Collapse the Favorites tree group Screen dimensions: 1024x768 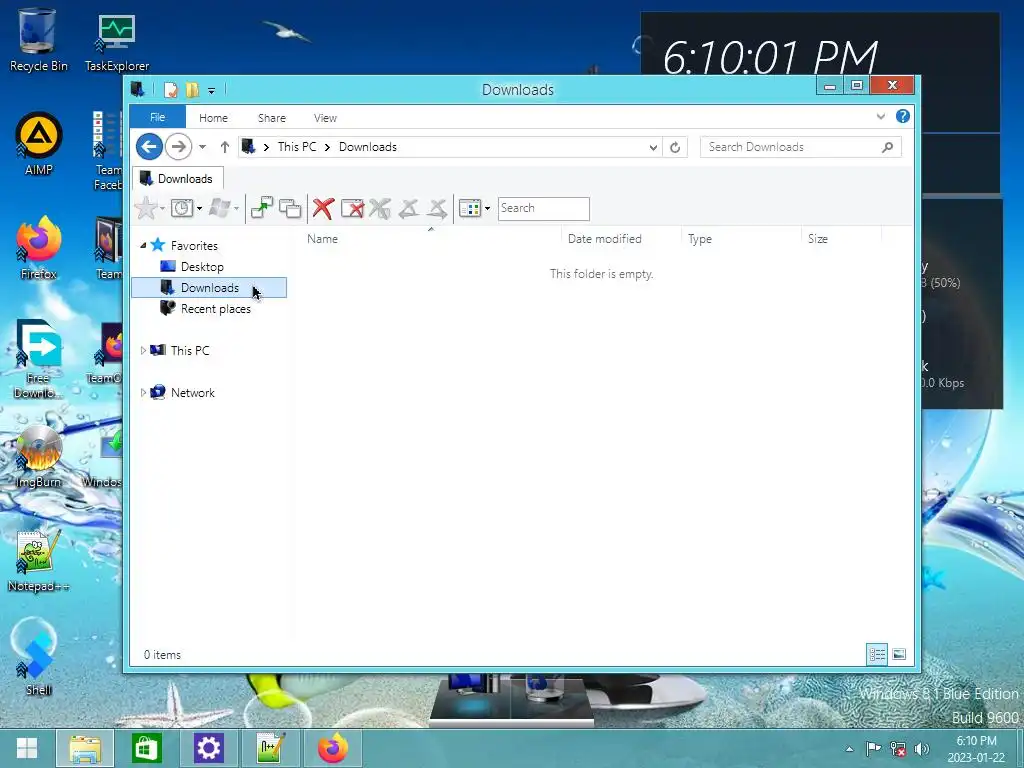click(143, 246)
